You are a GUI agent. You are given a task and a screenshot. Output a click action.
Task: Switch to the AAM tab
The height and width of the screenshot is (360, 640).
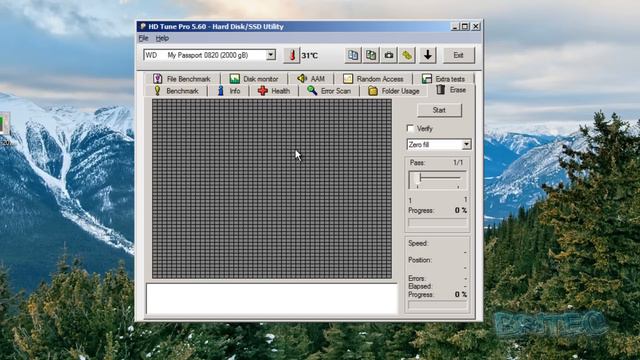point(311,78)
